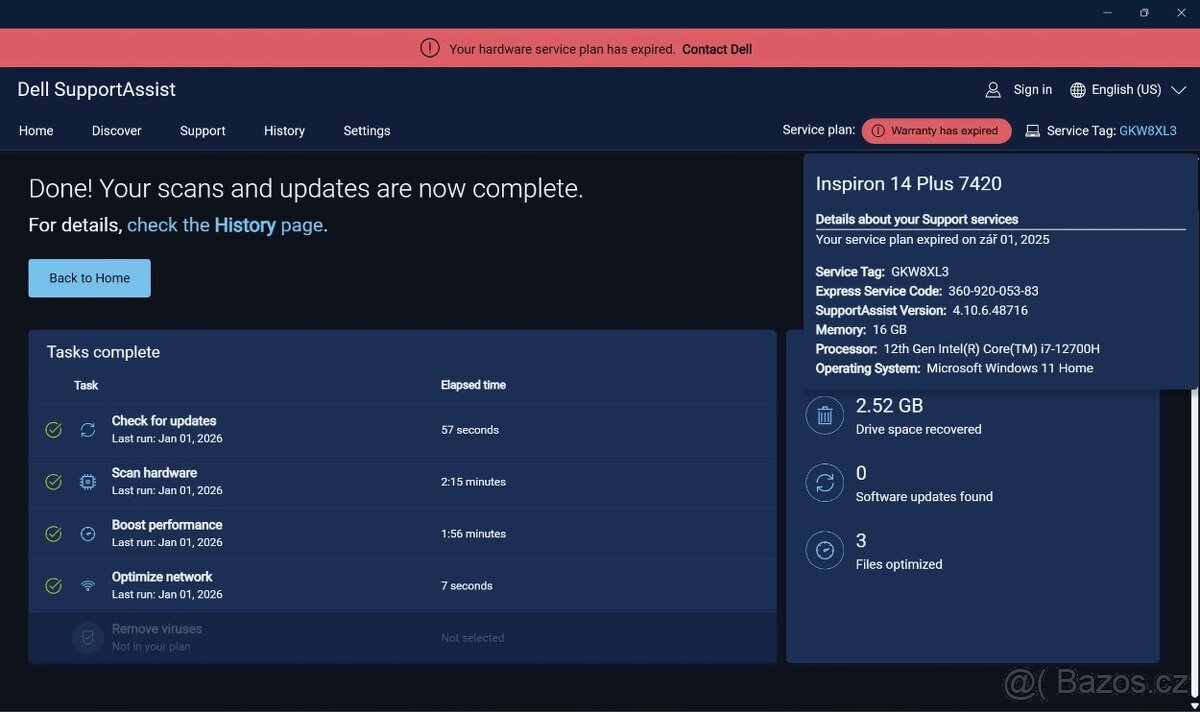
Task: Click the Check for updates refresh icon
Action: (x=88, y=430)
